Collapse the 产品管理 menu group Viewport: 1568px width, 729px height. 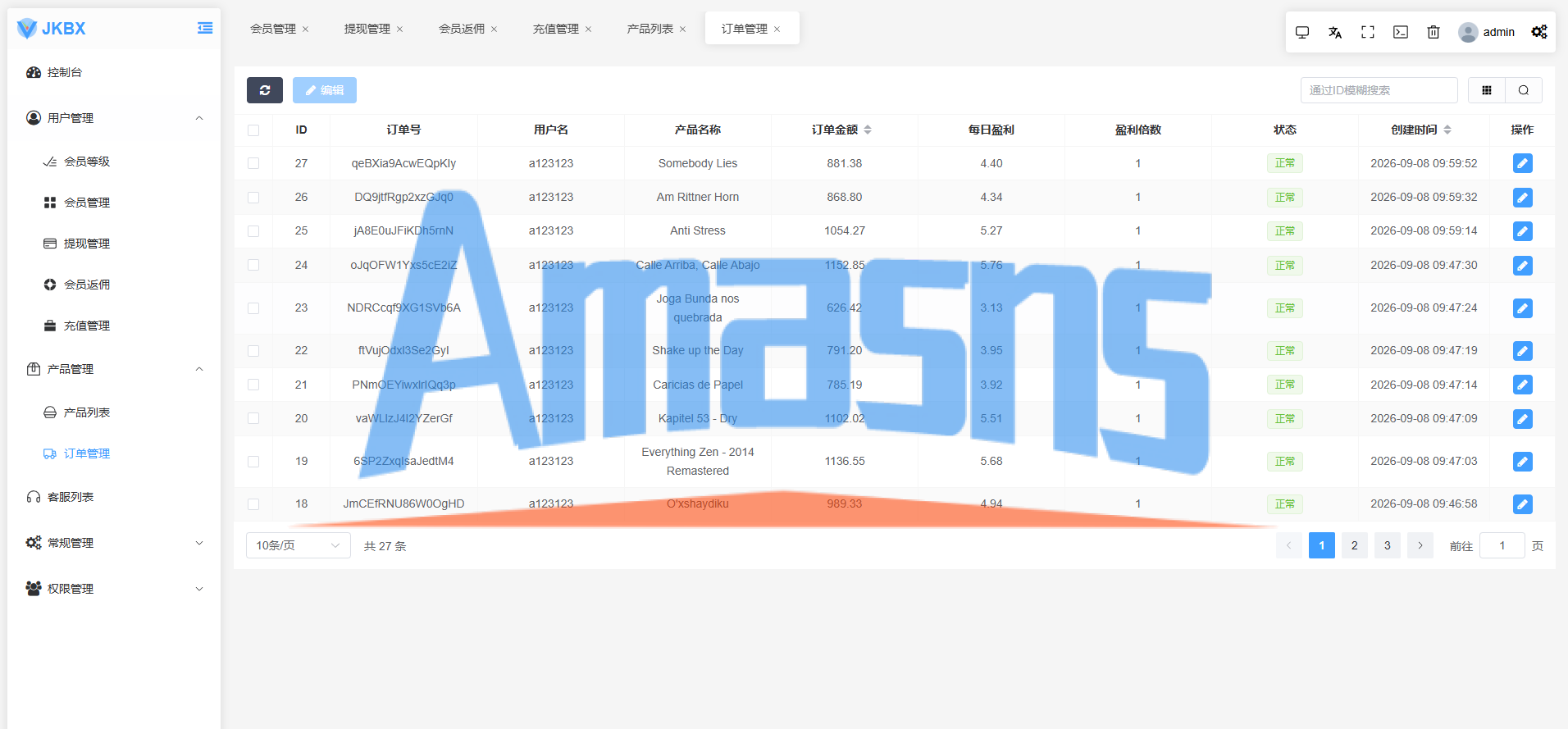point(115,369)
